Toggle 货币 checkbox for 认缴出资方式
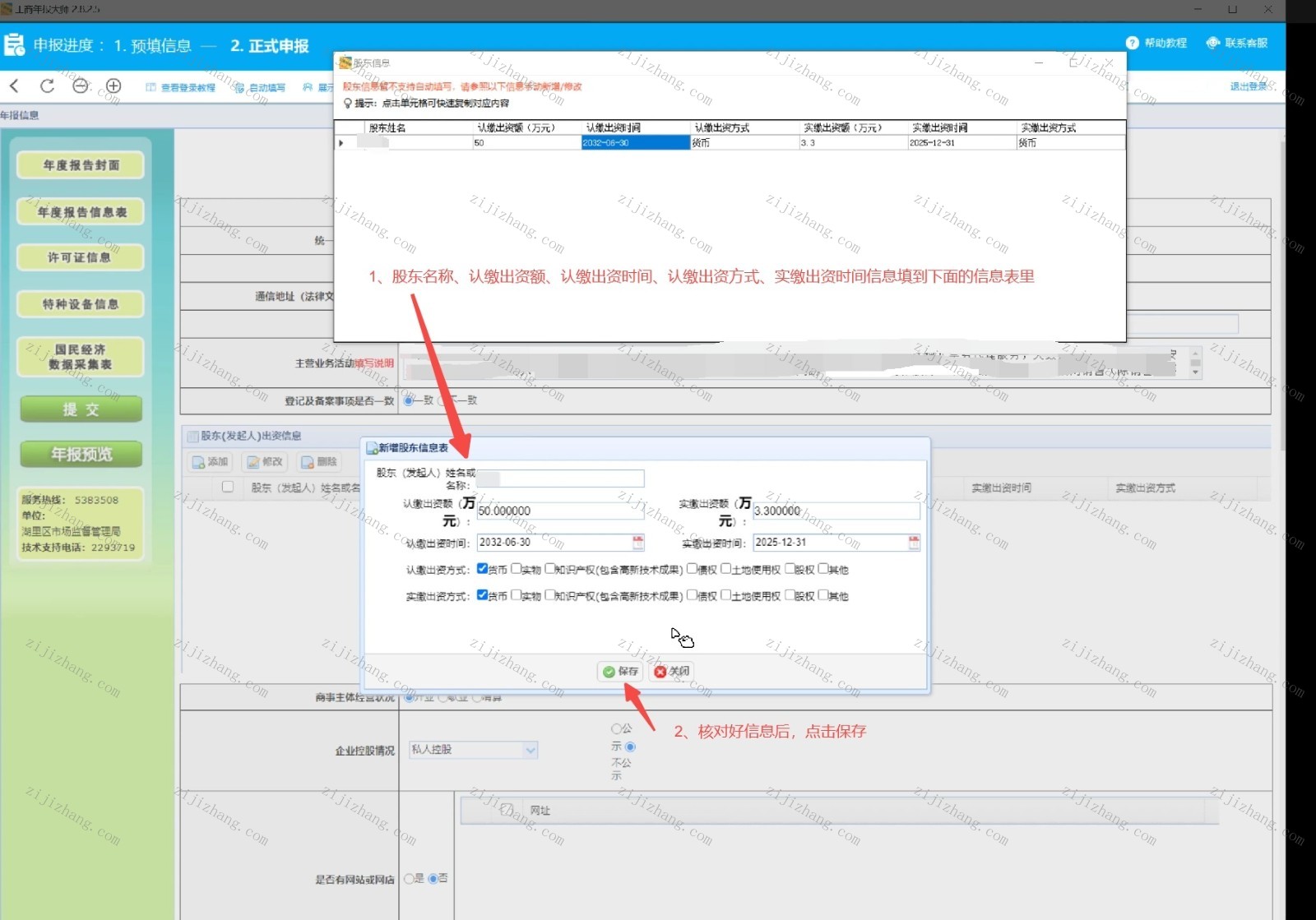 click(x=482, y=569)
